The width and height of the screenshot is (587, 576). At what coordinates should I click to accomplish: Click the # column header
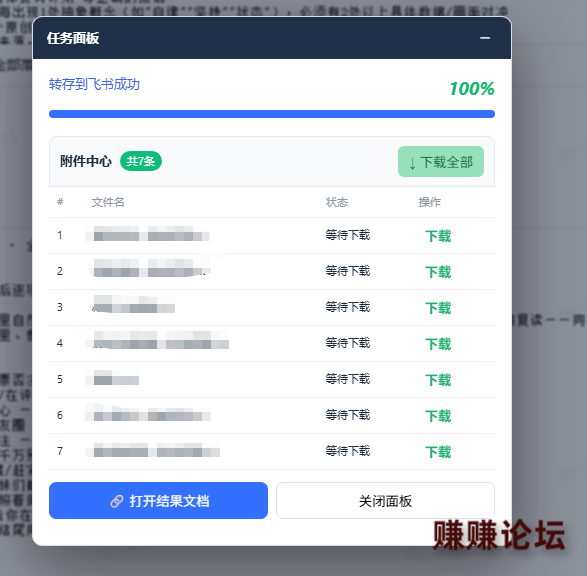point(60,202)
